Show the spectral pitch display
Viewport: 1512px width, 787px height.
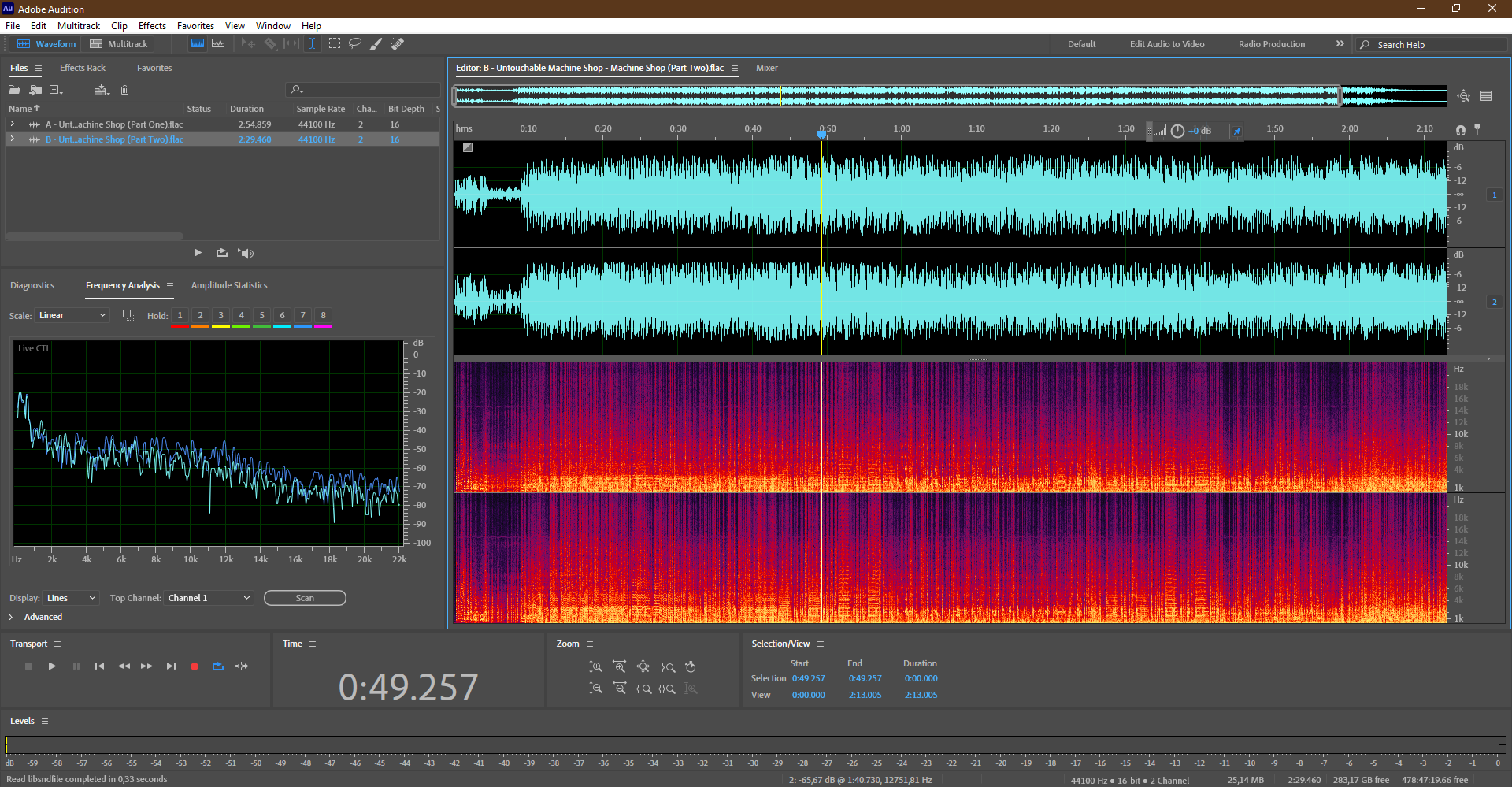pos(218,43)
